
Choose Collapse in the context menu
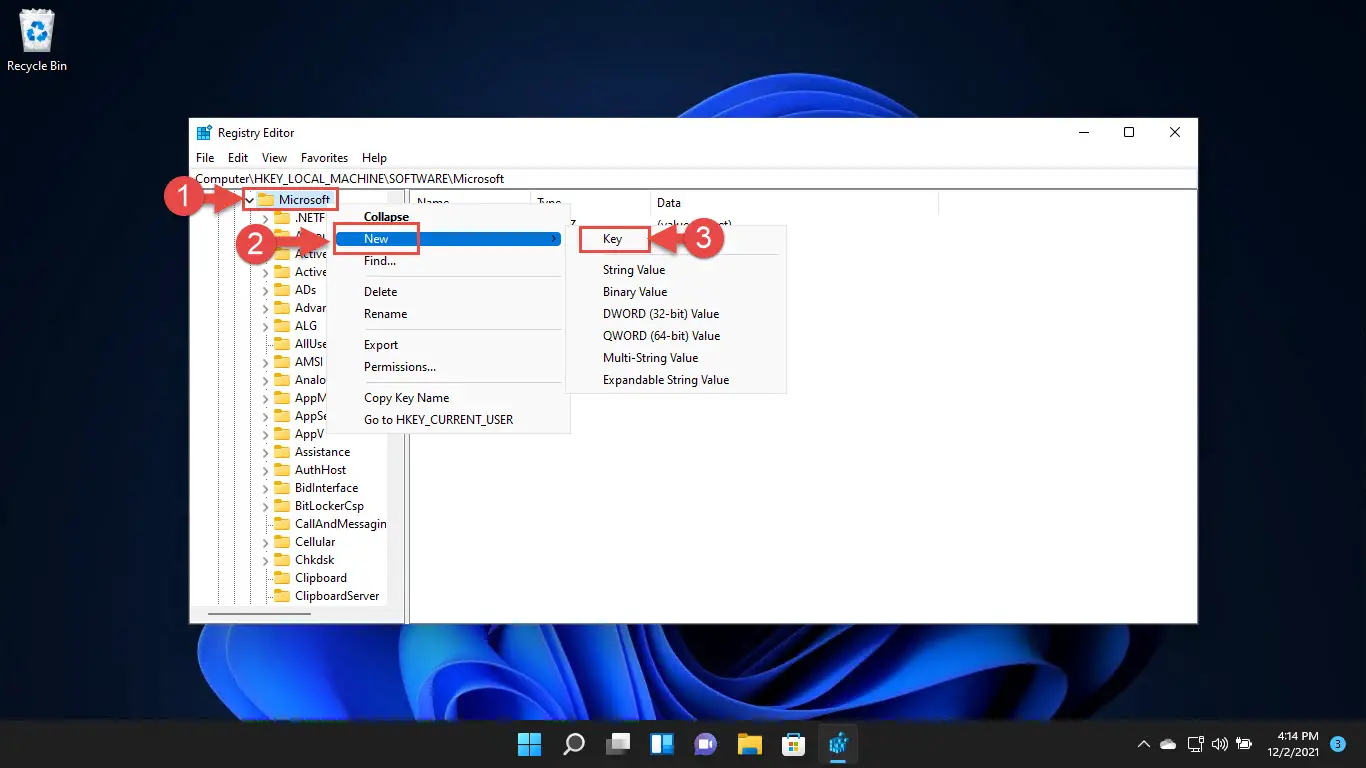click(x=449, y=217)
